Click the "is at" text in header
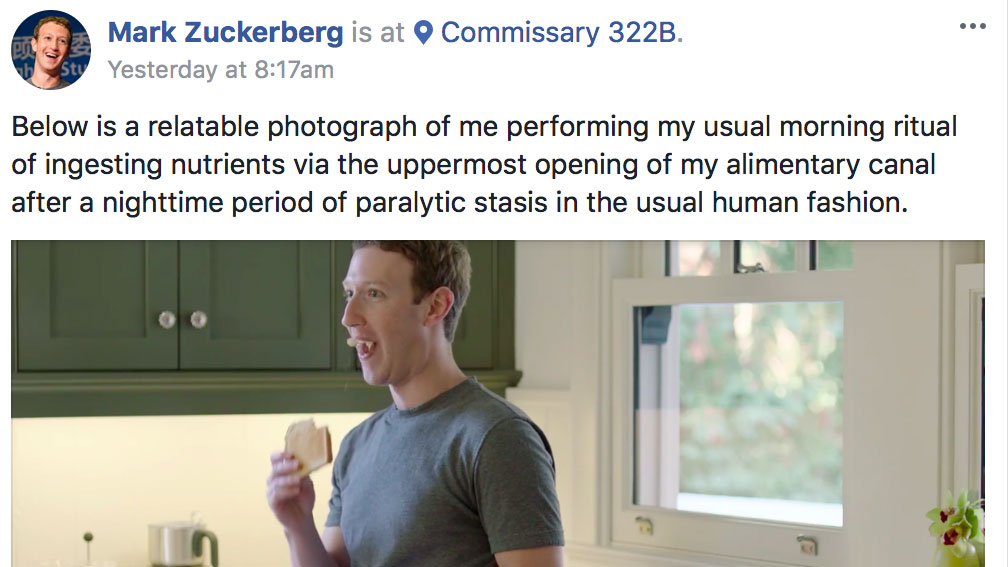 pyautogui.click(x=378, y=32)
